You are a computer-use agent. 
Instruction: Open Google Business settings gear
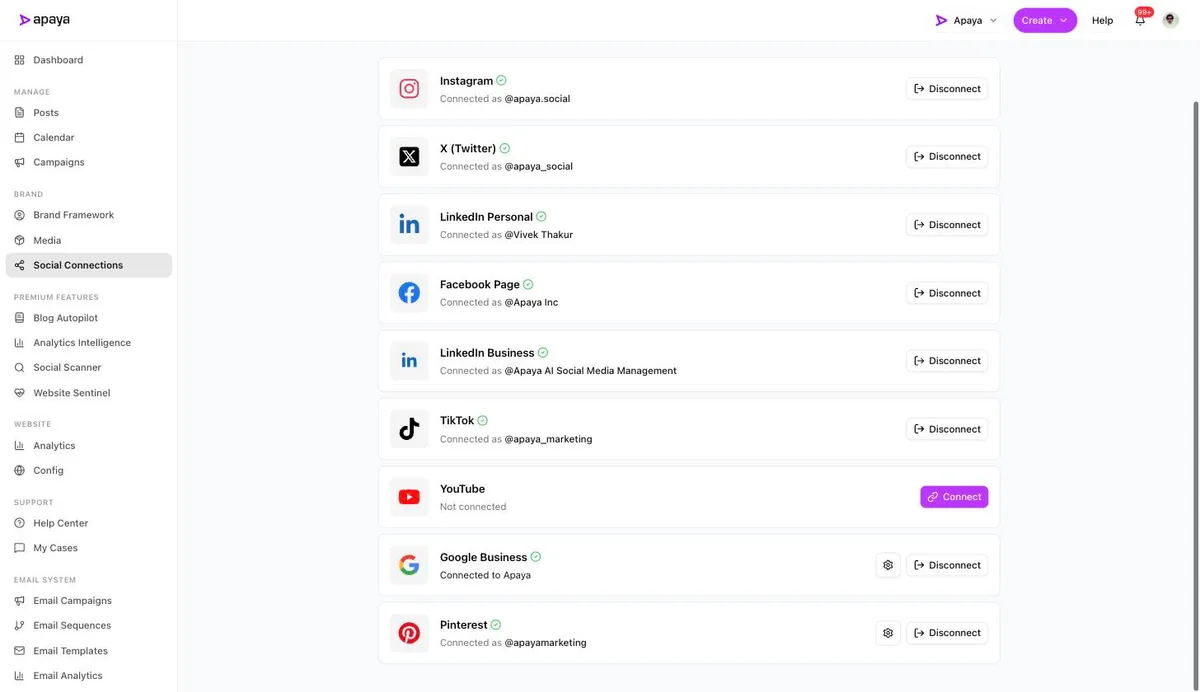click(888, 565)
